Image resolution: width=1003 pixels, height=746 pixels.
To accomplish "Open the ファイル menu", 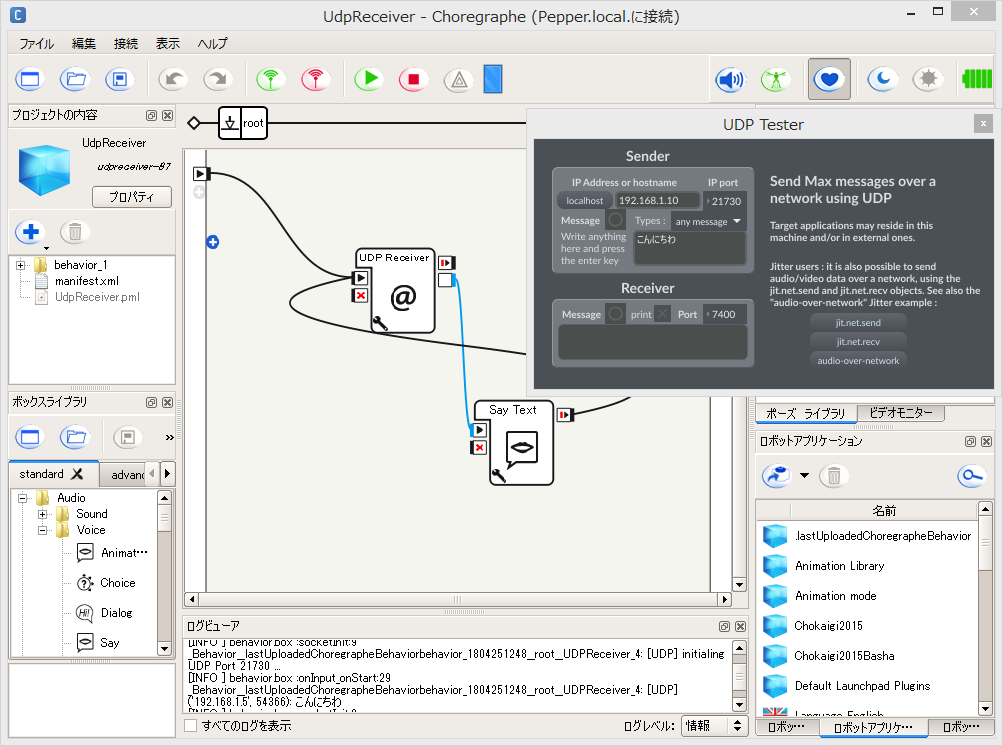I will click(x=36, y=44).
